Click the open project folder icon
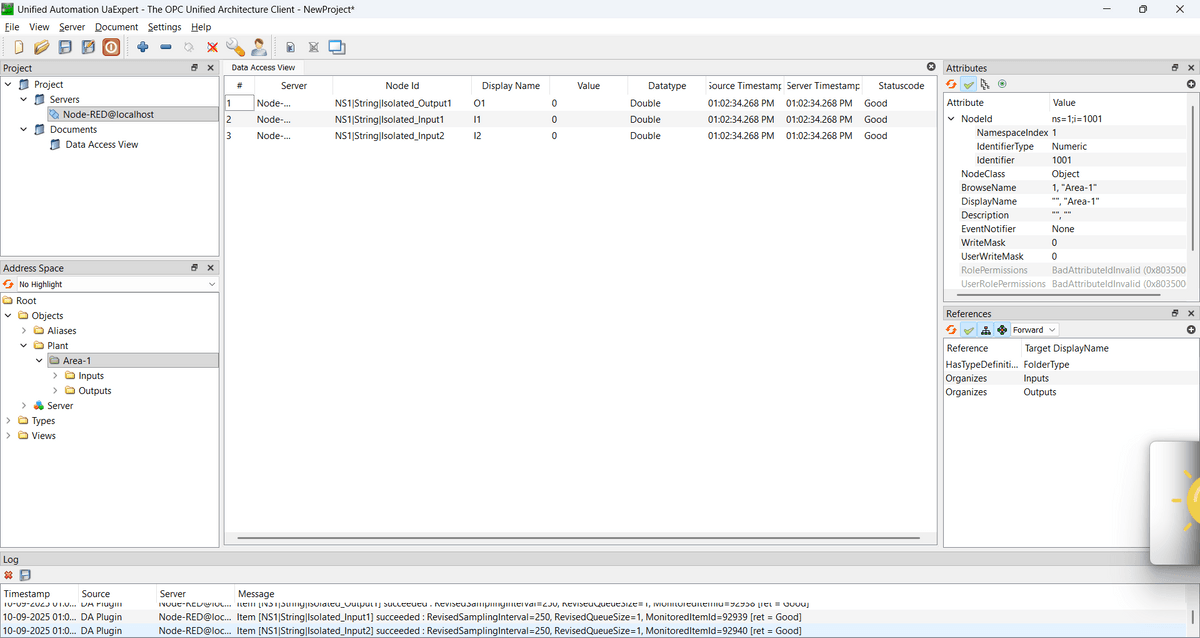The width and height of the screenshot is (1200, 638). [41, 47]
